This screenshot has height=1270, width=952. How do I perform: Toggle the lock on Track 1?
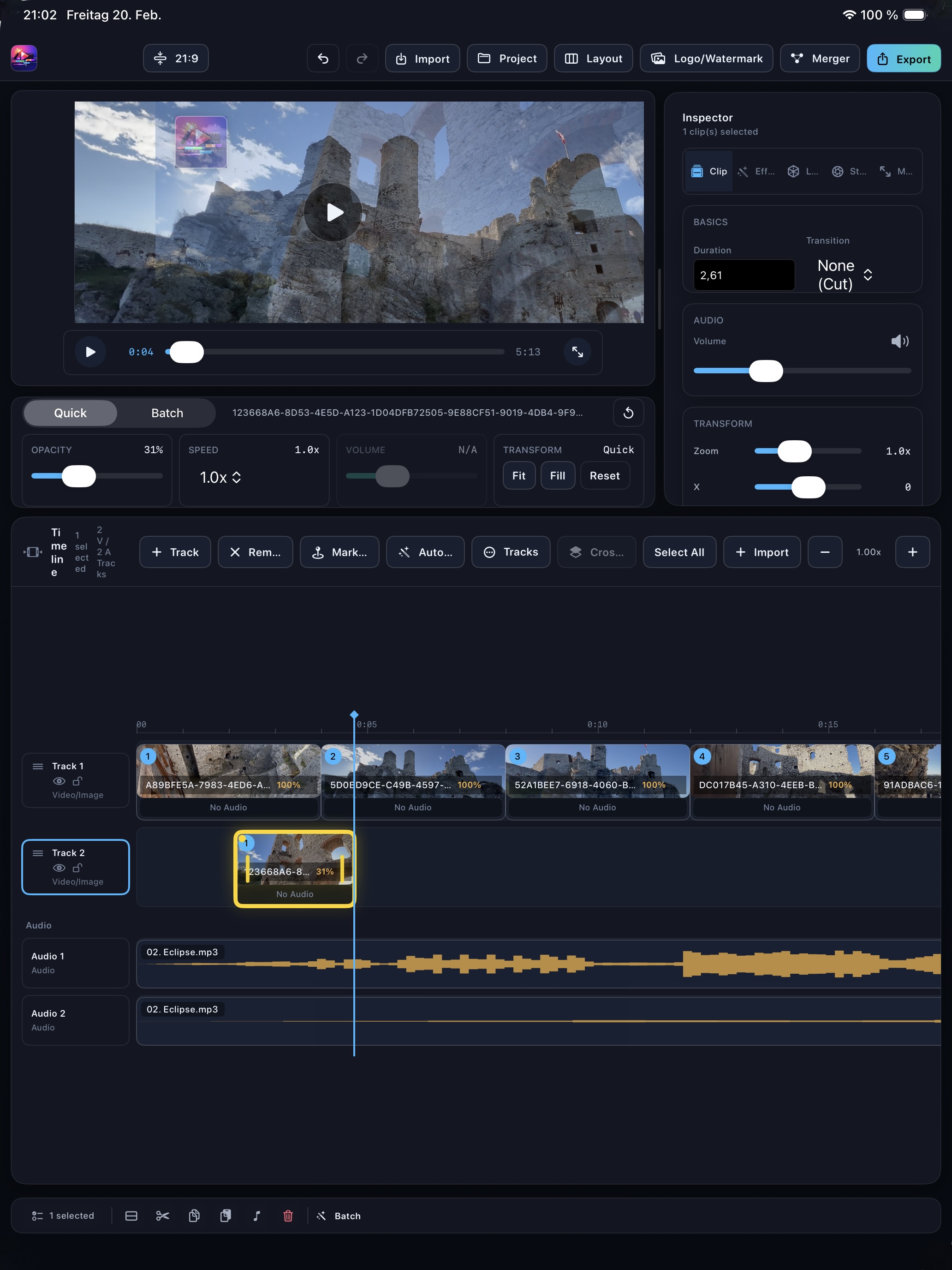78,781
